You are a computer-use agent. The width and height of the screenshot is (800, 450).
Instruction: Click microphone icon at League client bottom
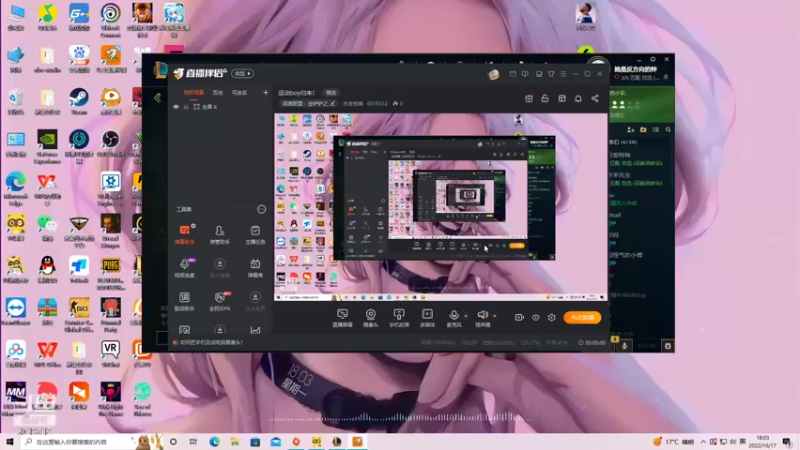624,346
